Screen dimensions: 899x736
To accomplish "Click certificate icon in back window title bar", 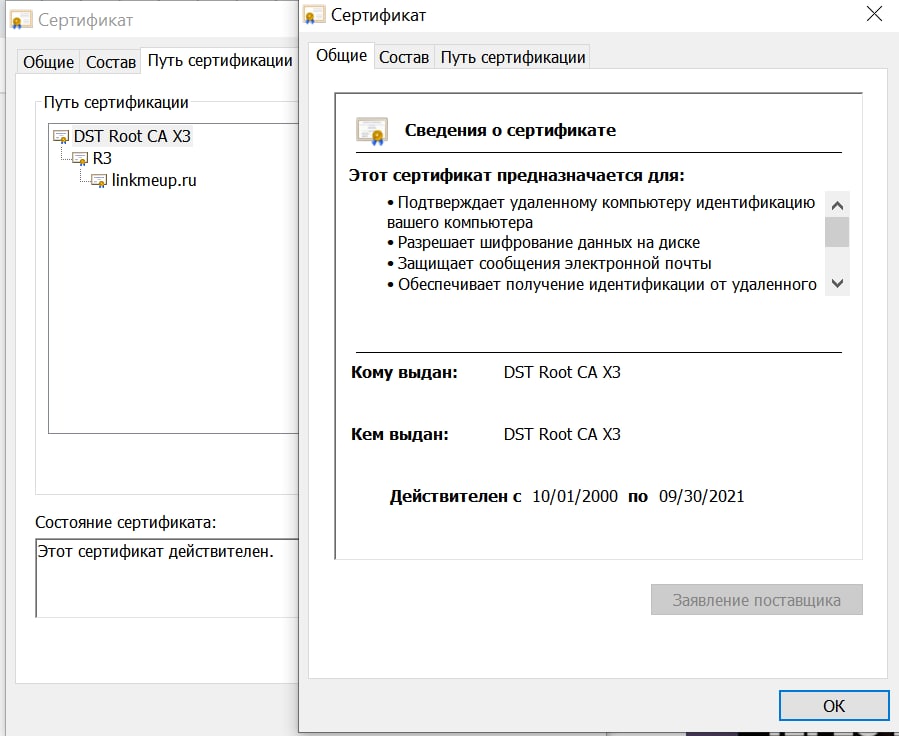I will pos(21,20).
